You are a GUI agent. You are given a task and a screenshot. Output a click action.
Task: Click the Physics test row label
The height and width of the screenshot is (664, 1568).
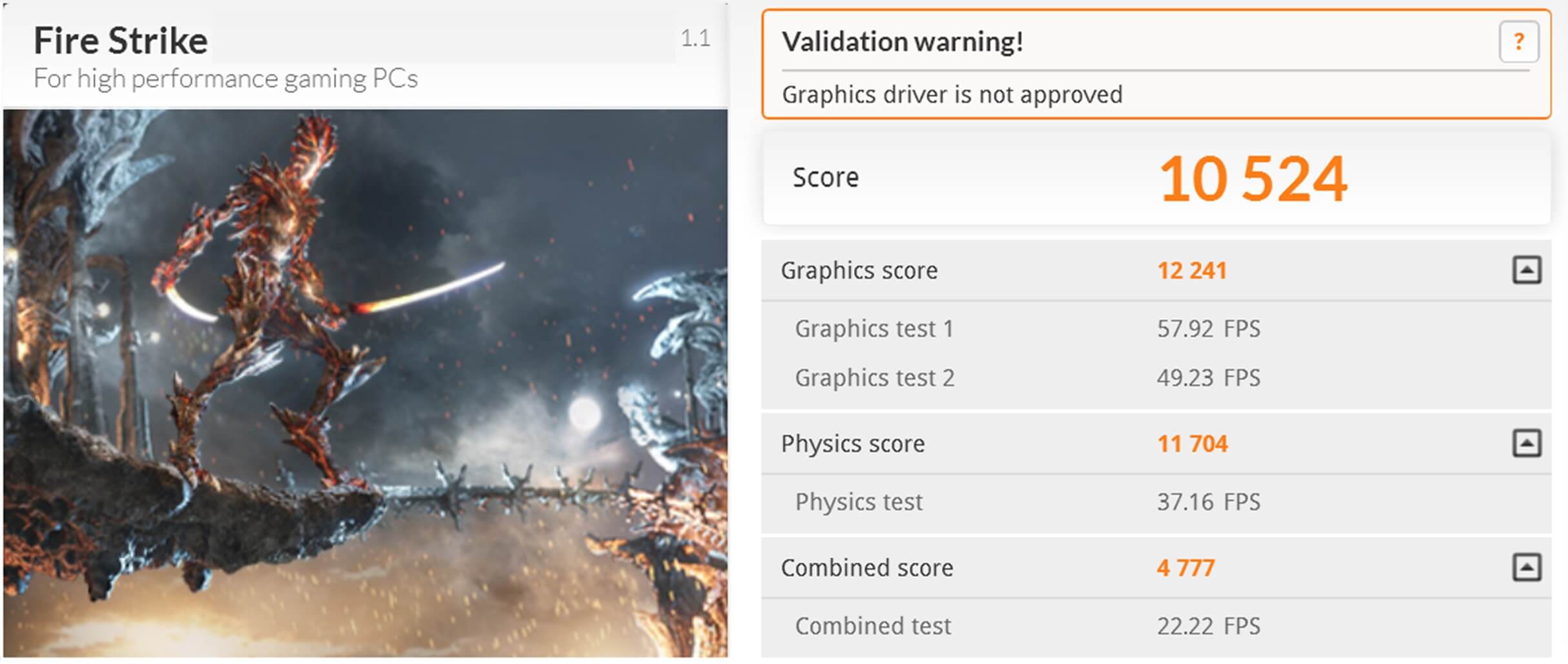point(858,502)
